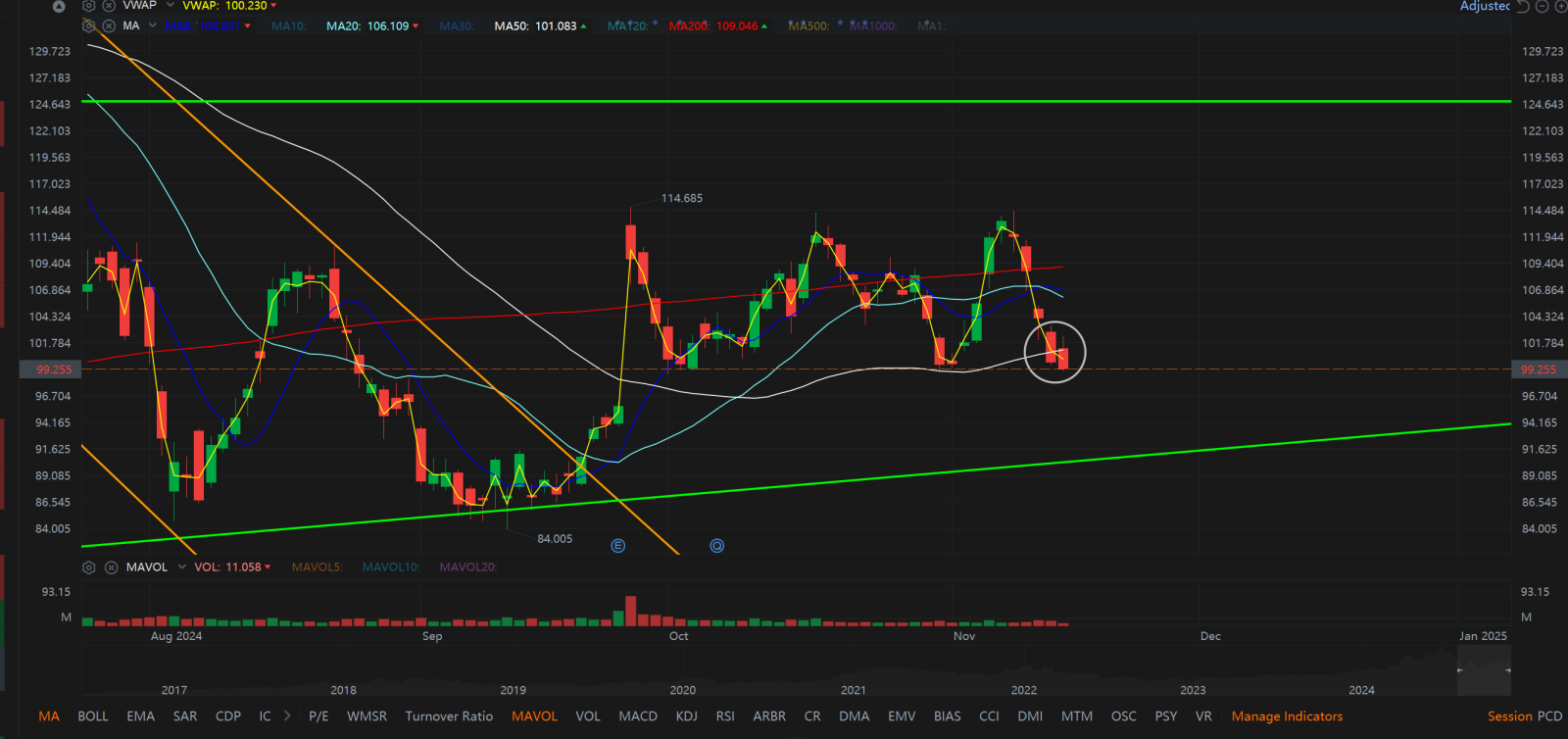Select the BIAS sub-indicator tab
This screenshot has height=739, width=1568.
coord(948,716)
